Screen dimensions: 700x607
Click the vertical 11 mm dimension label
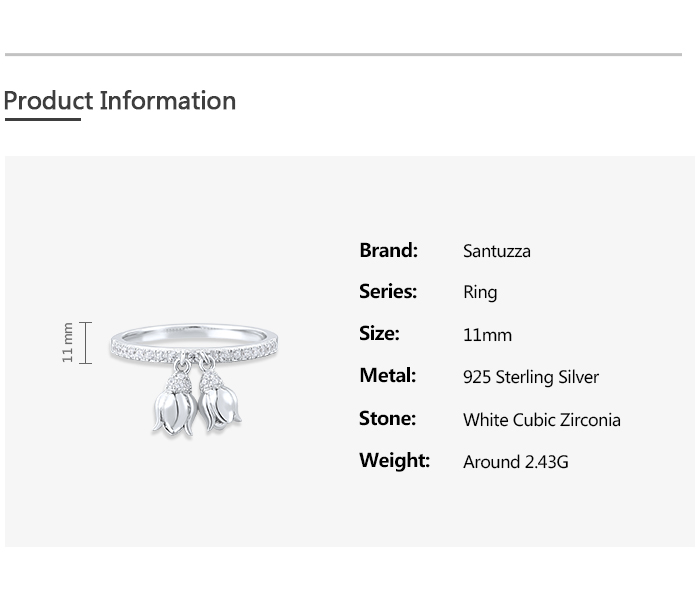(x=68, y=342)
